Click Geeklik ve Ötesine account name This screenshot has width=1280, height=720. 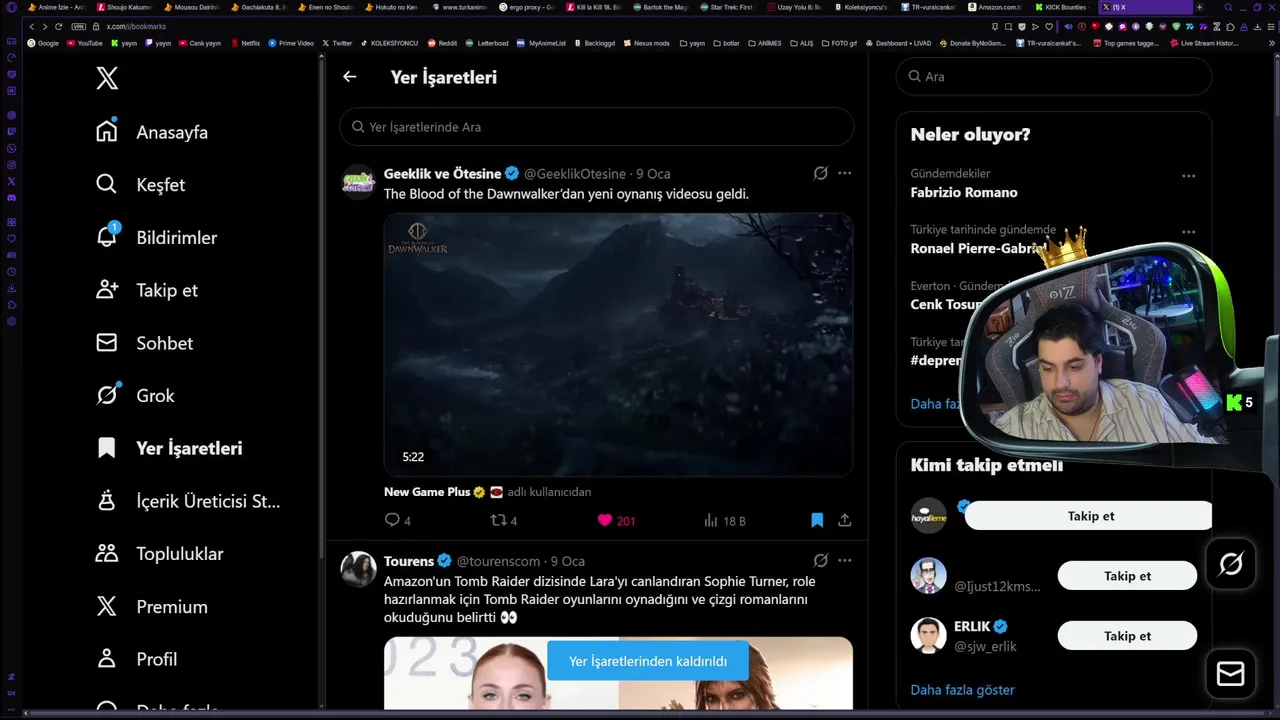[x=442, y=174]
